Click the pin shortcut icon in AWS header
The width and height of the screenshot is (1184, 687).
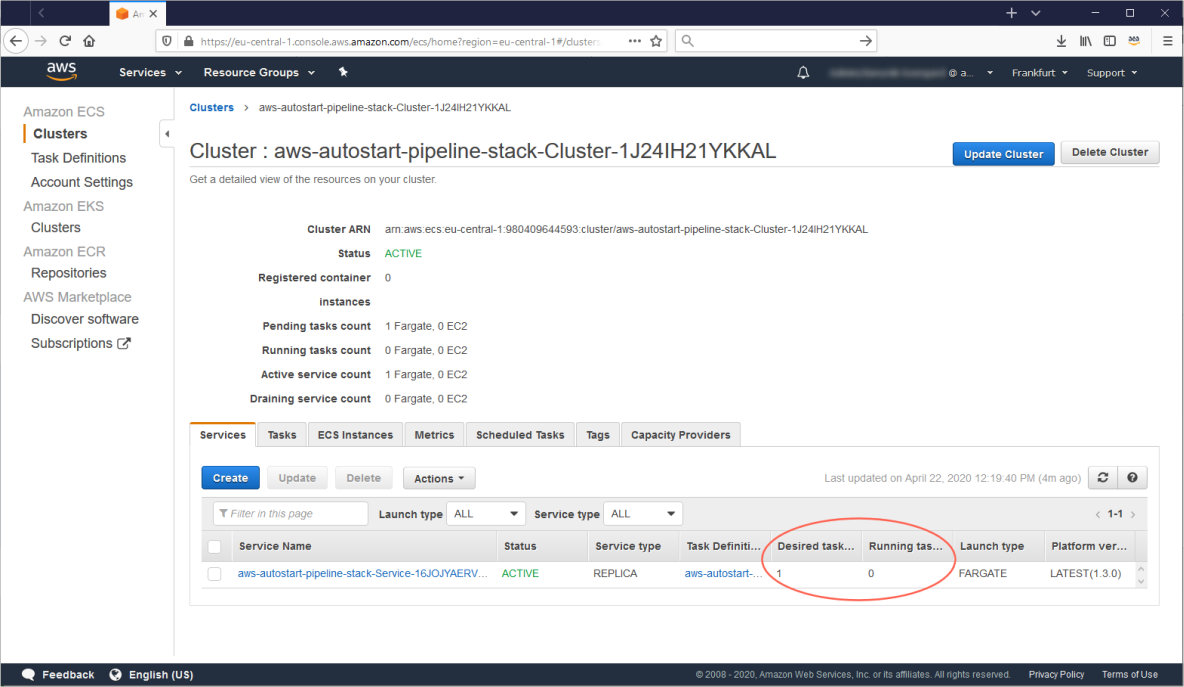pyautogui.click(x=343, y=72)
